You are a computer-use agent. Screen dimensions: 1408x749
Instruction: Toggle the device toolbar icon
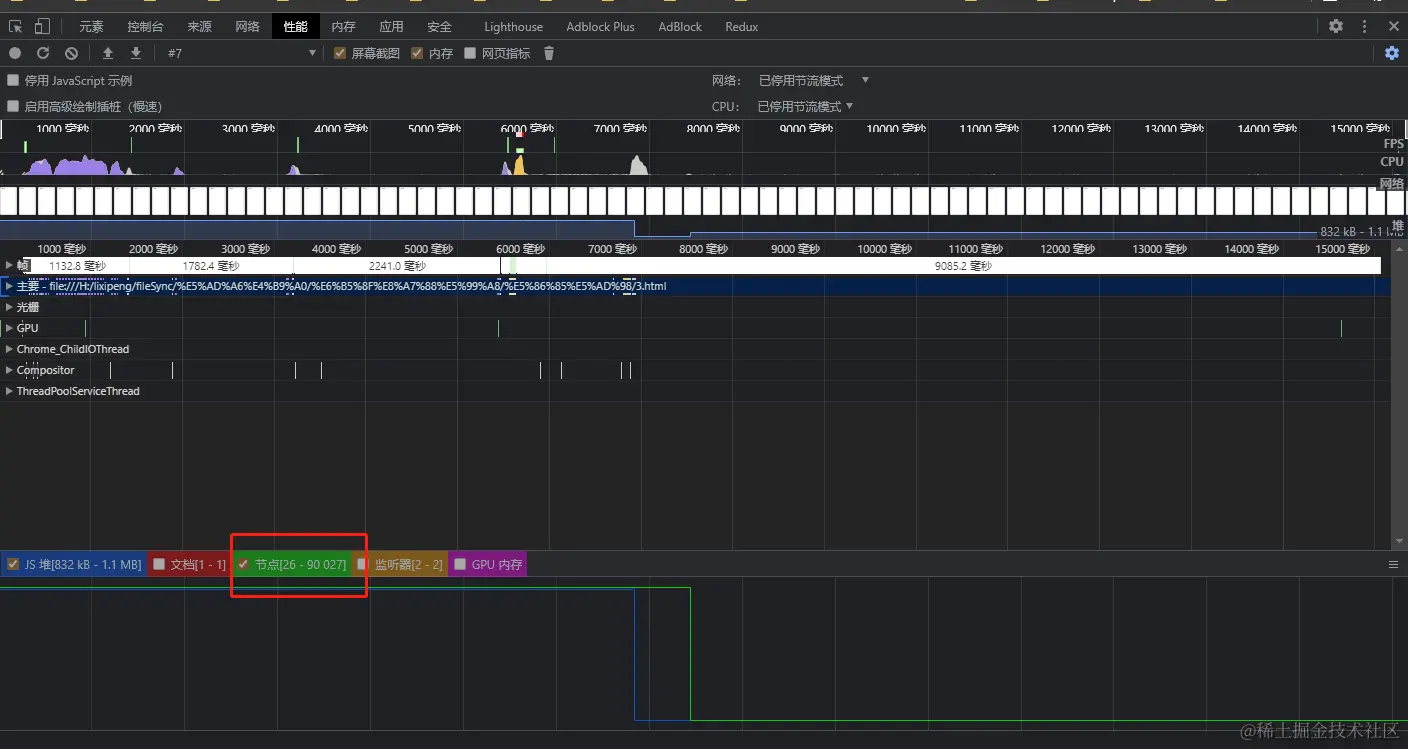coord(42,27)
